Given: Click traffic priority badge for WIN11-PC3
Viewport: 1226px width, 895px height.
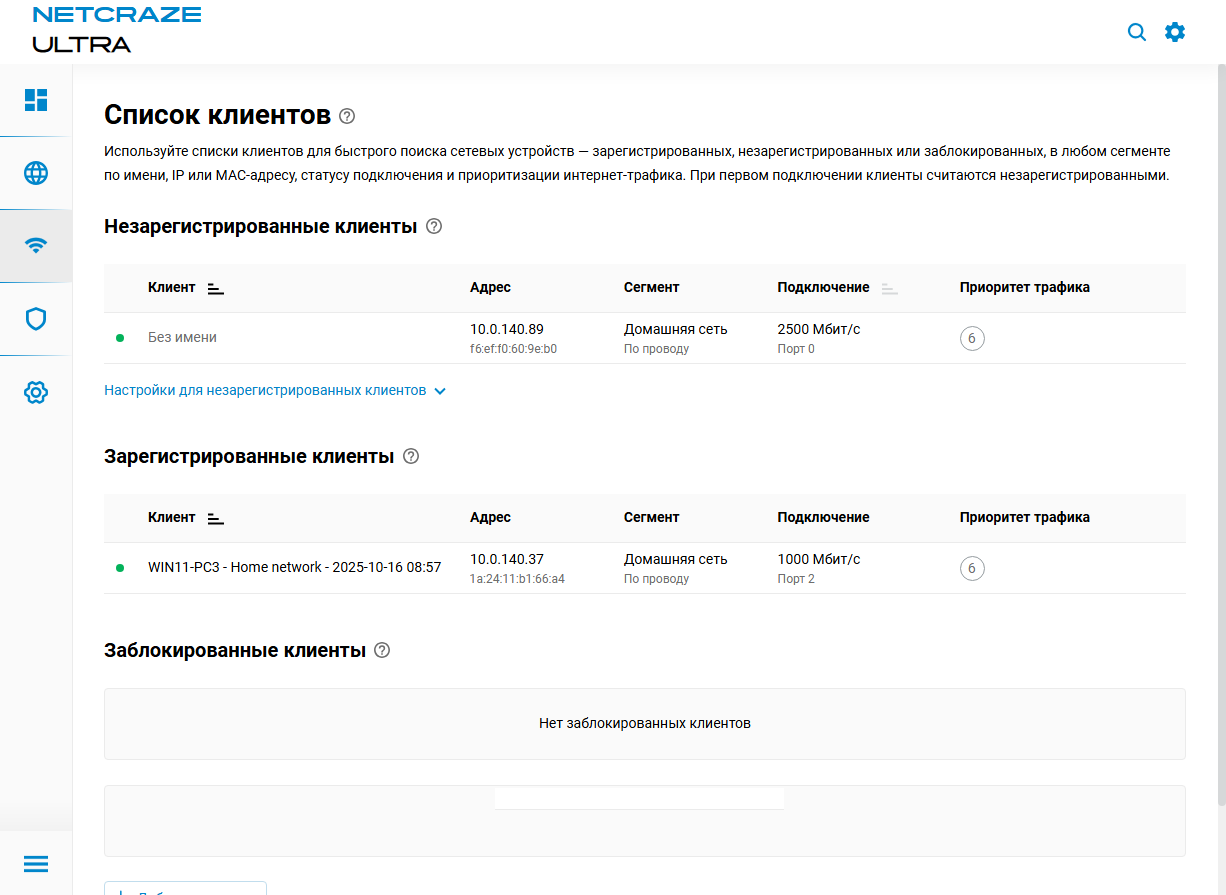Looking at the screenshot, I should click(x=972, y=569).
